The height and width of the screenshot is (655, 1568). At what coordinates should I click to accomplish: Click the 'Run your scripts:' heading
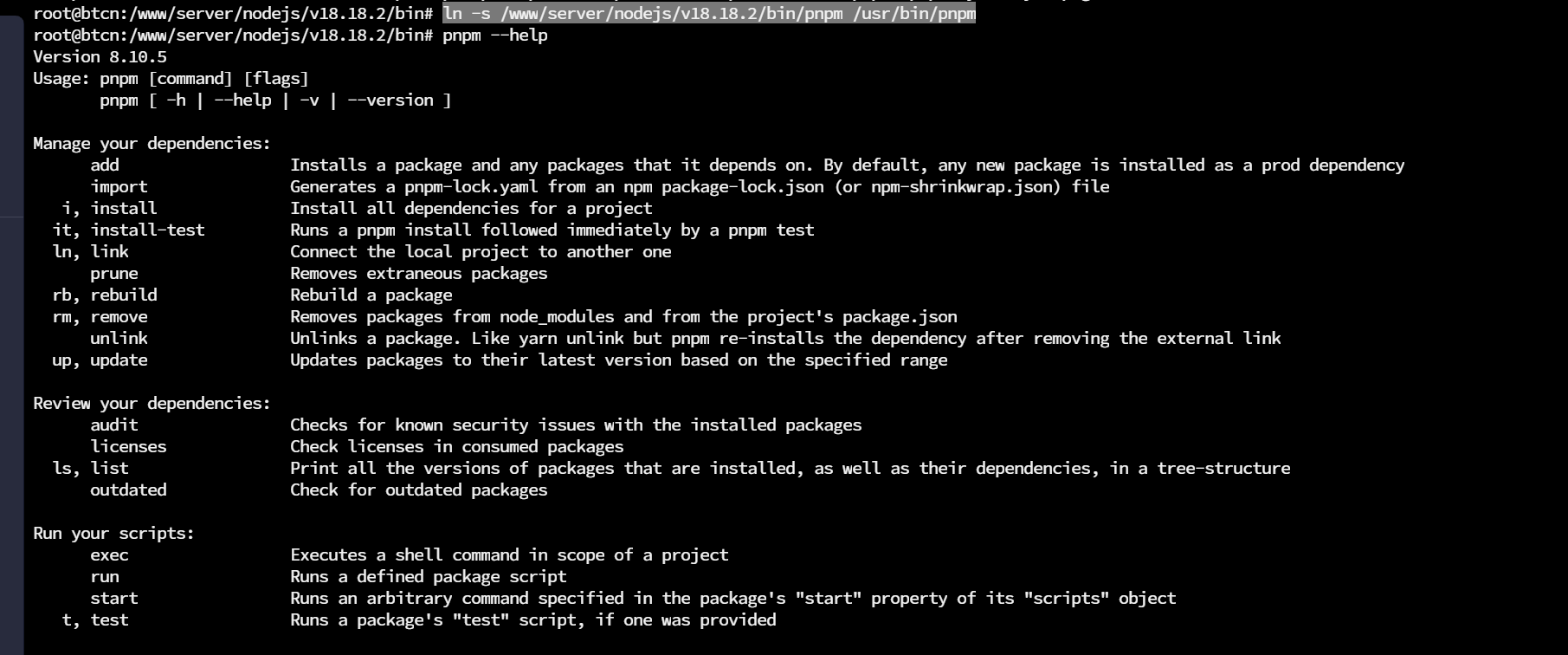pyautogui.click(x=113, y=534)
